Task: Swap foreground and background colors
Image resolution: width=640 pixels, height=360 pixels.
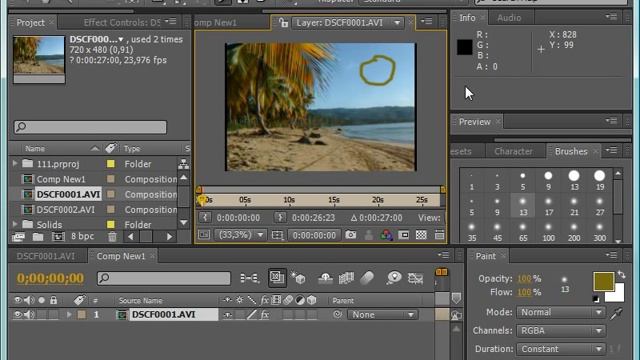Action: [621, 275]
